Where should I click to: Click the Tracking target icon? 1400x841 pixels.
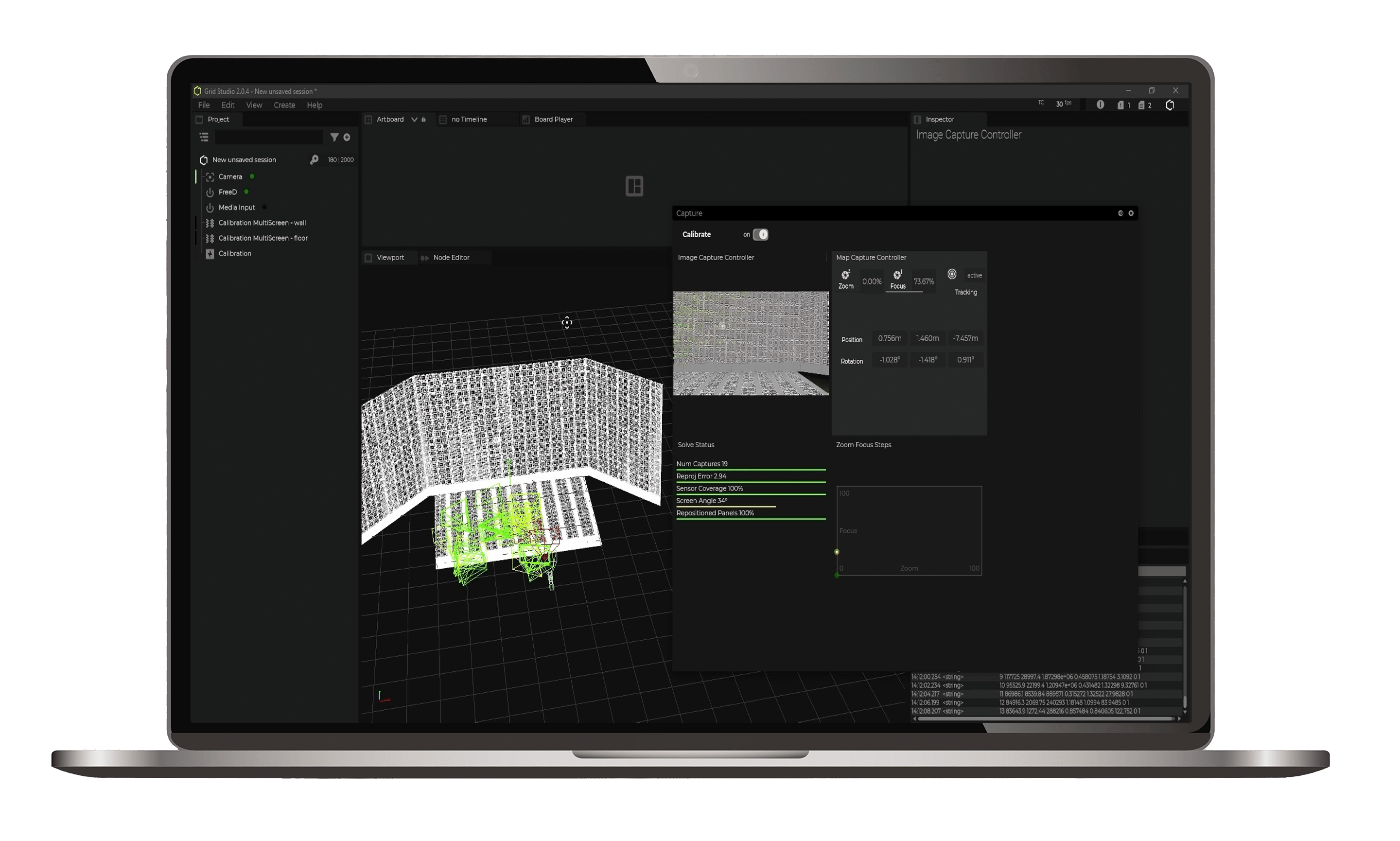(952, 274)
